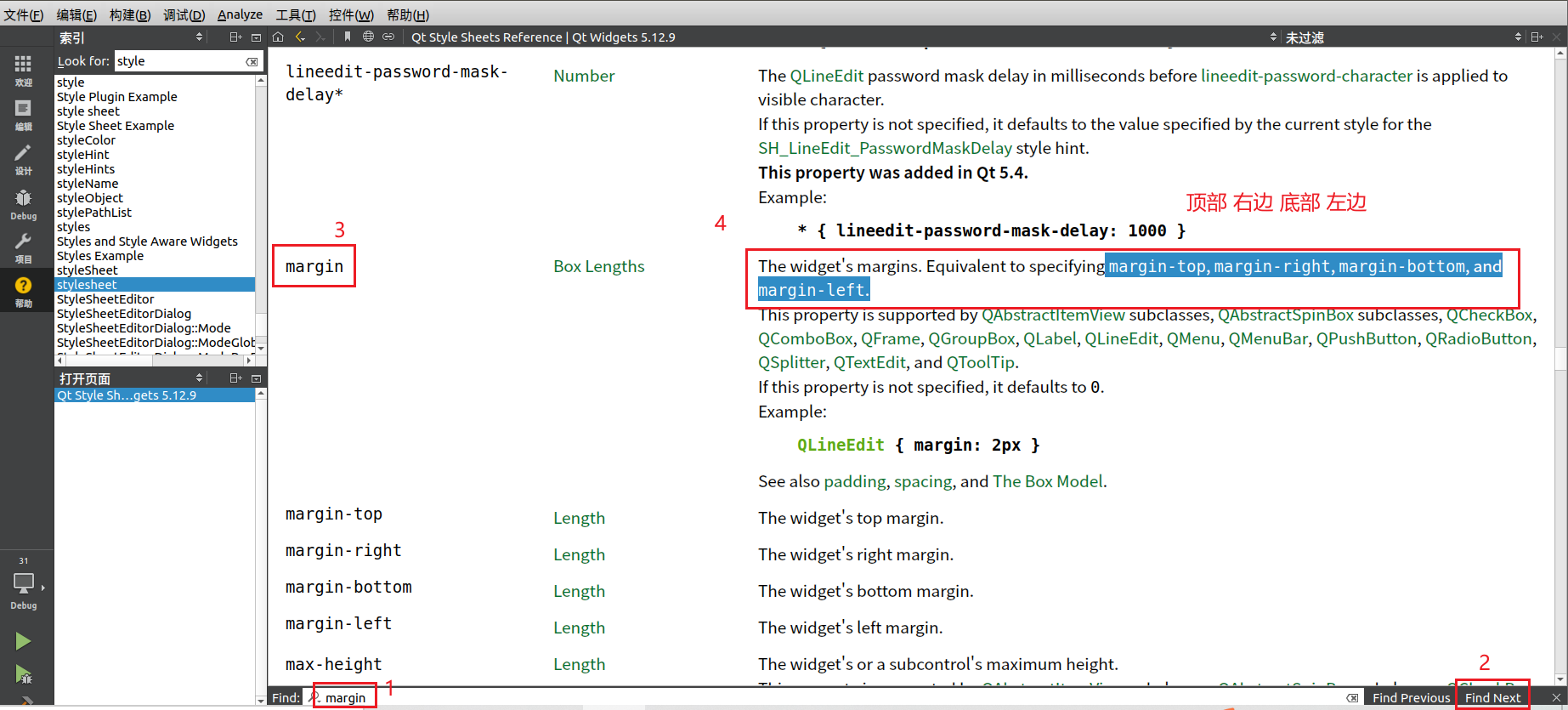The width and height of the screenshot is (1568, 710).
Task: Open the help page title dropdown
Action: pos(842,37)
